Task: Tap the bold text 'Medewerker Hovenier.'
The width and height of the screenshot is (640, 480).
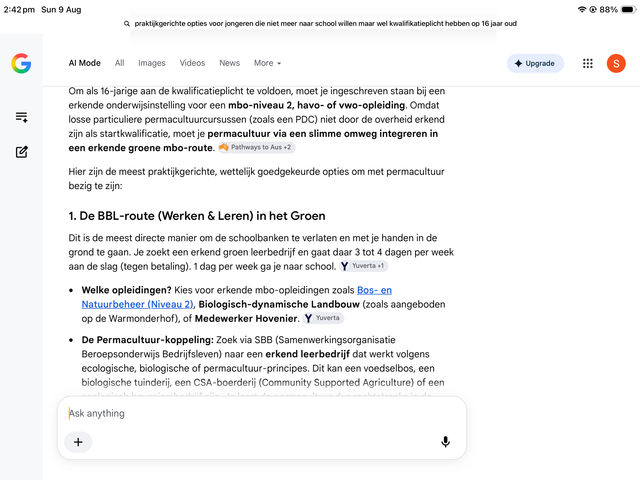Action: tap(247, 318)
